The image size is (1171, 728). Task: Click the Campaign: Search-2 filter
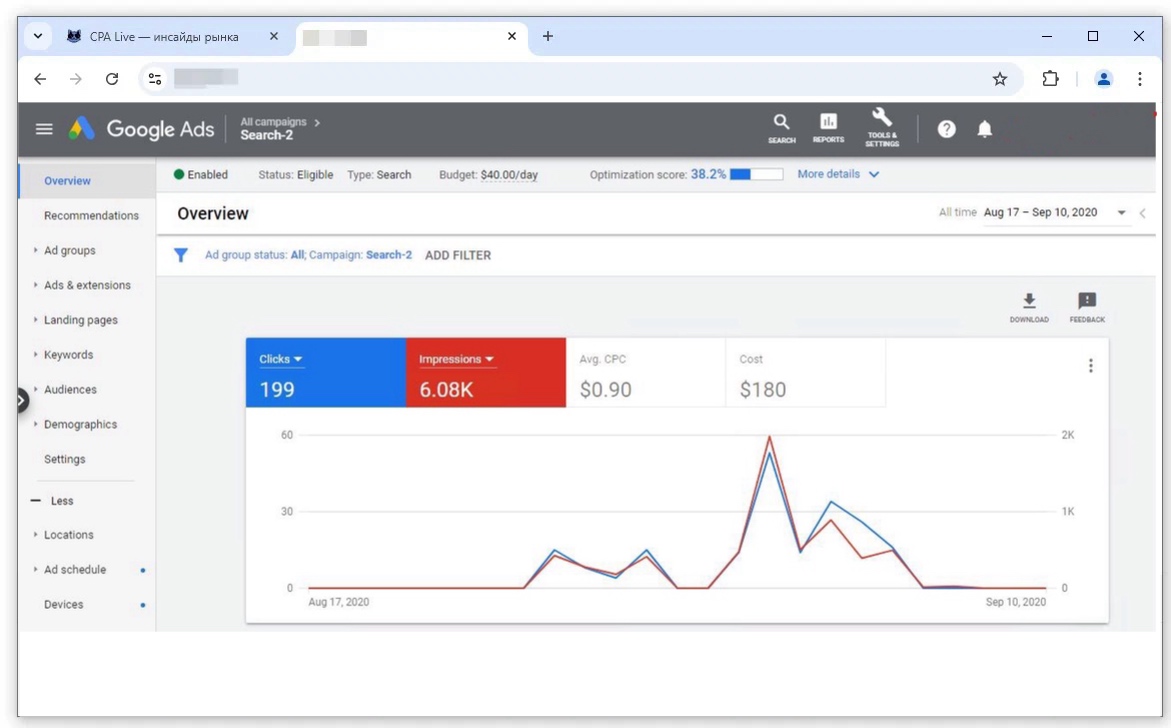pyautogui.click(x=361, y=255)
